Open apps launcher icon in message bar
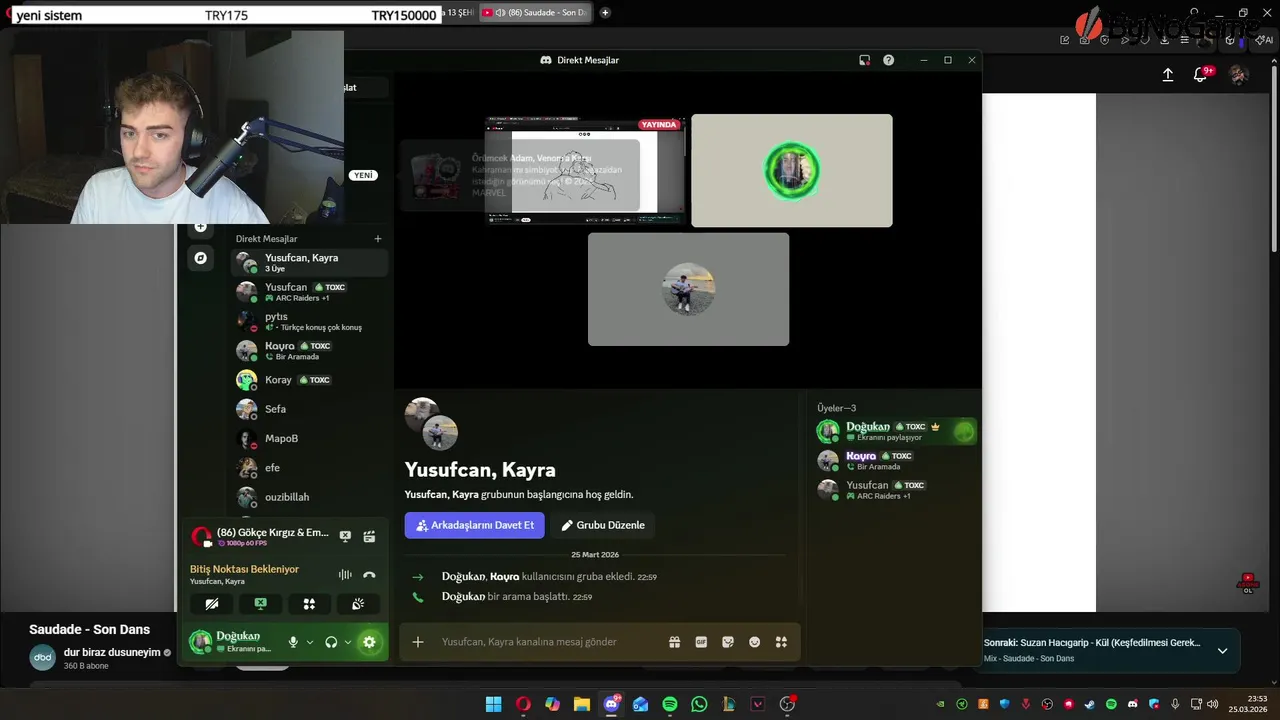Image resolution: width=1280 pixels, height=720 pixels. tap(781, 642)
